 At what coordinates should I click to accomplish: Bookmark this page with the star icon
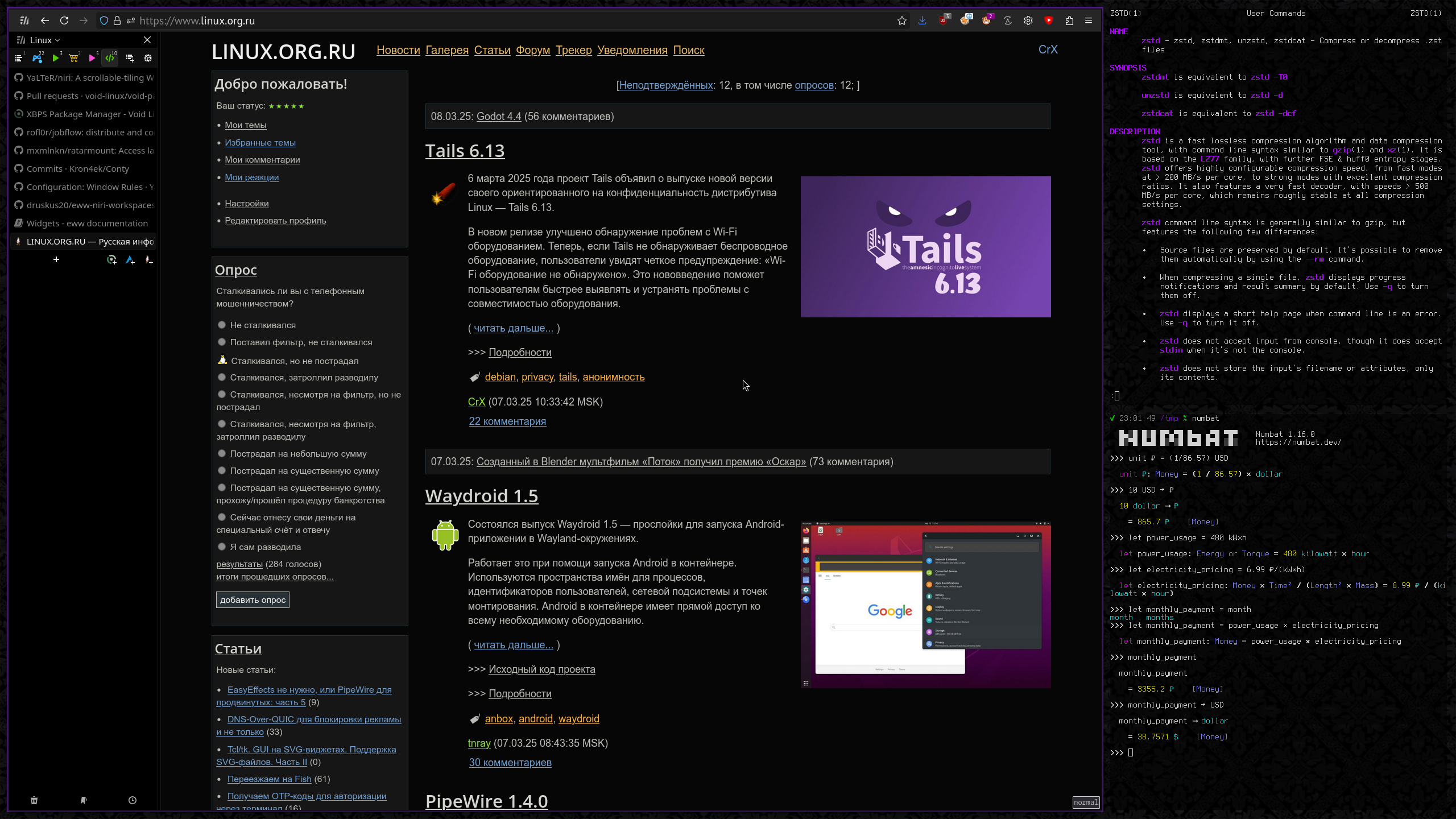pos(902,20)
